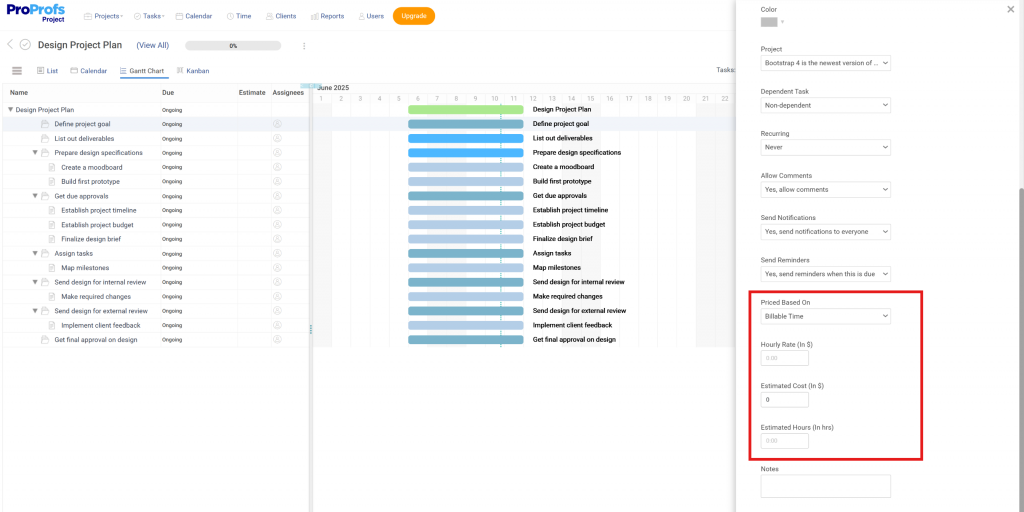
Task: Click folder icon next to Get final approval on design
Action: tap(45, 339)
